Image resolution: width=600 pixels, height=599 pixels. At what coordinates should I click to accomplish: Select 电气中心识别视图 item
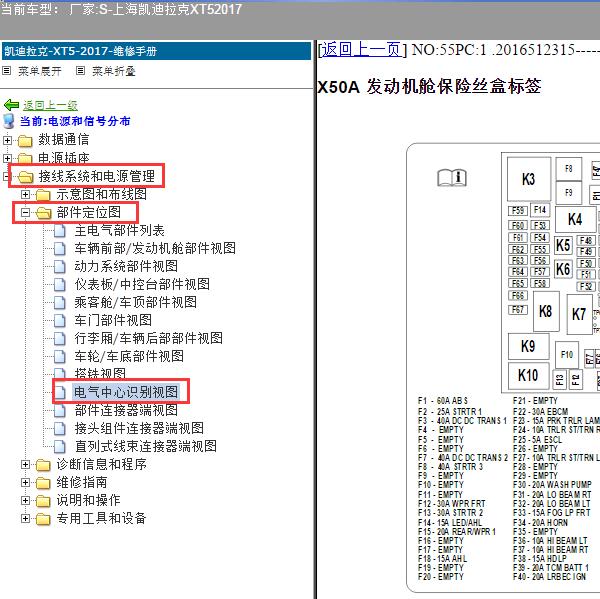(126, 392)
